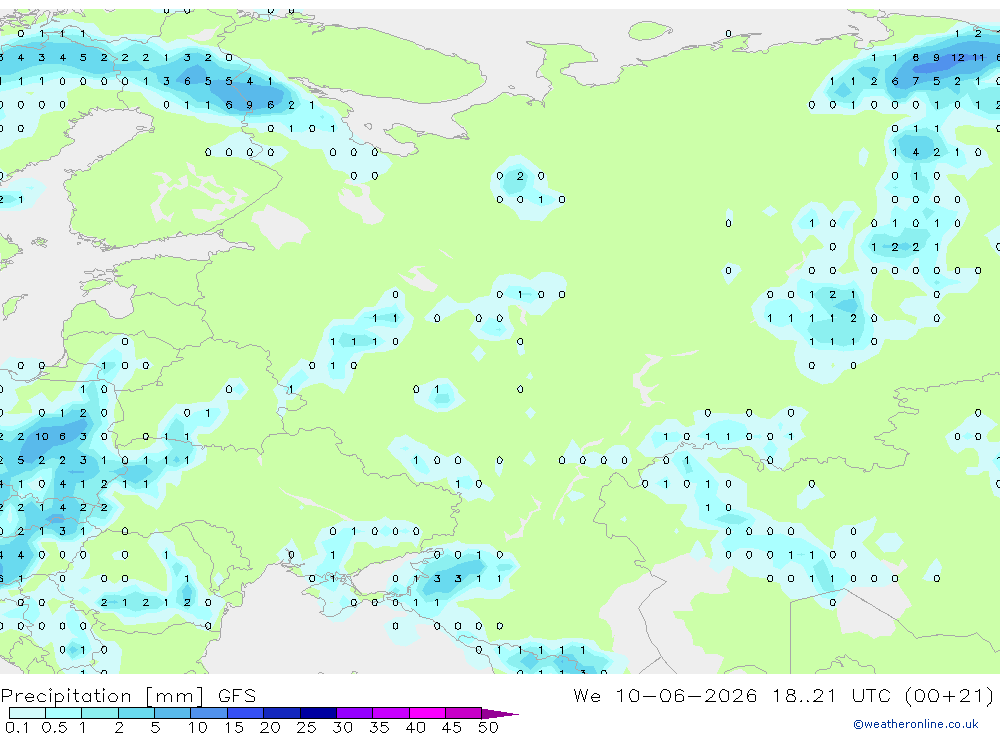1000x733 pixels.
Task: Click the legend label '20'
Action: [270, 727]
